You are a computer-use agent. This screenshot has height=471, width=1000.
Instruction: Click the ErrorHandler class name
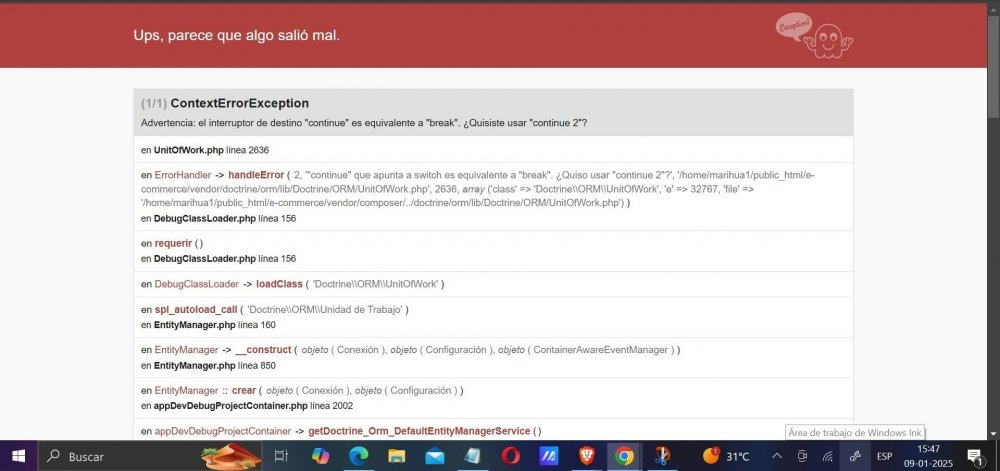pos(182,175)
